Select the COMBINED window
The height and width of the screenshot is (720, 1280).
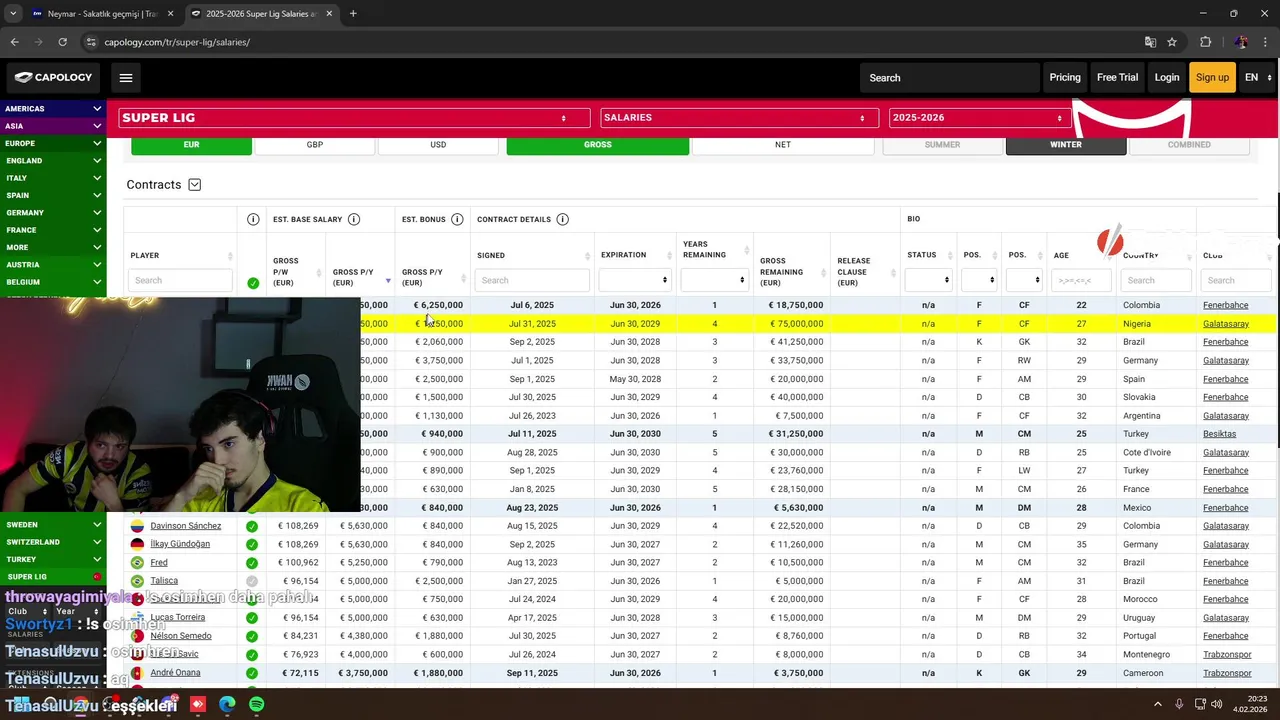(x=1189, y=145)
